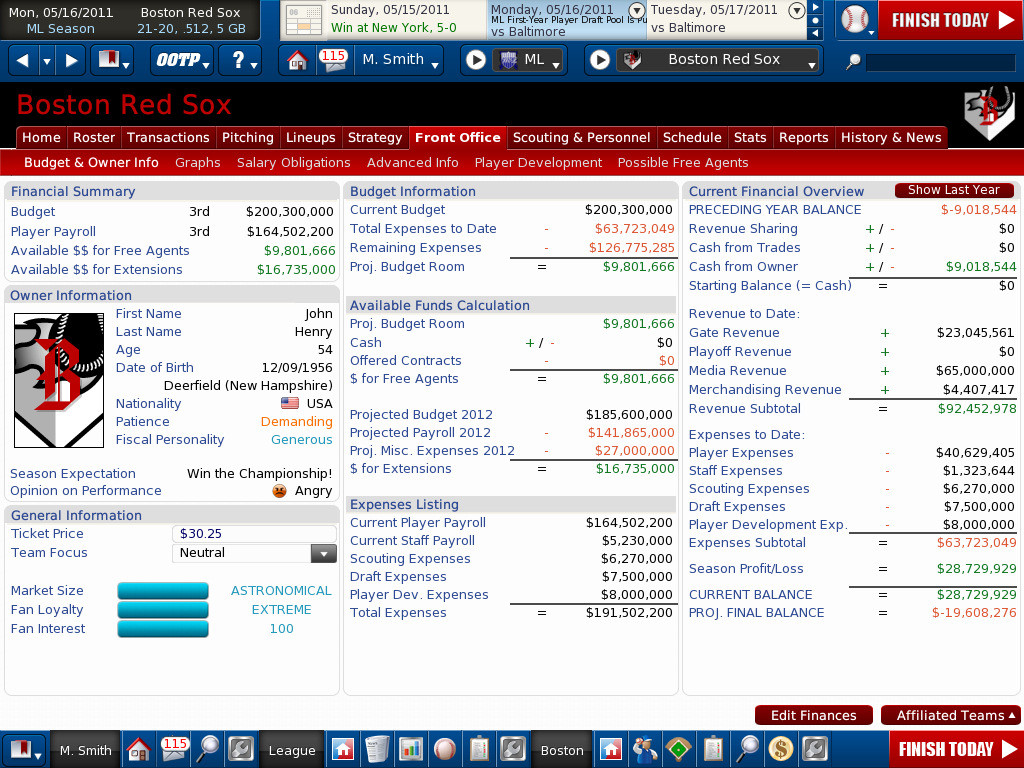This screenshot has width=1024, height=768.
Task: Click the home icon next to M. Smith at top
Action: (x=297, y=60)
